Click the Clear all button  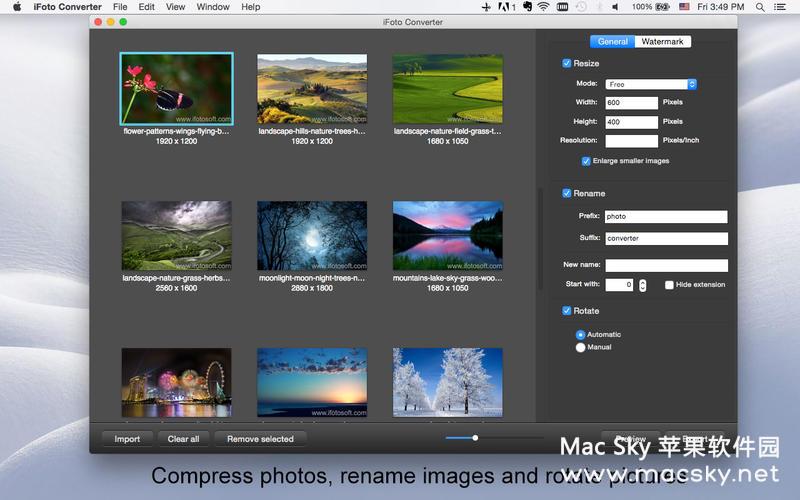coord(183,439)
